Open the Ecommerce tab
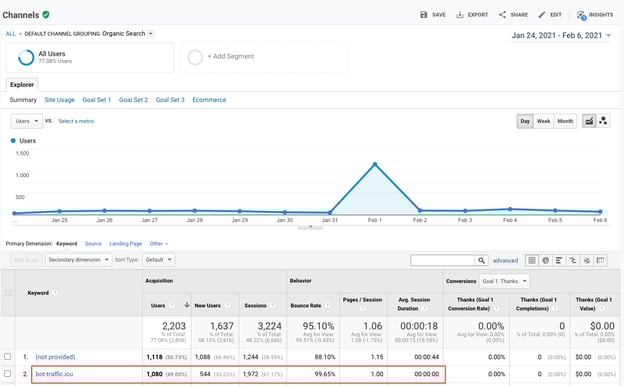Image resolution: width=624 pixels, height=386 pixels. tap(209, 100)
